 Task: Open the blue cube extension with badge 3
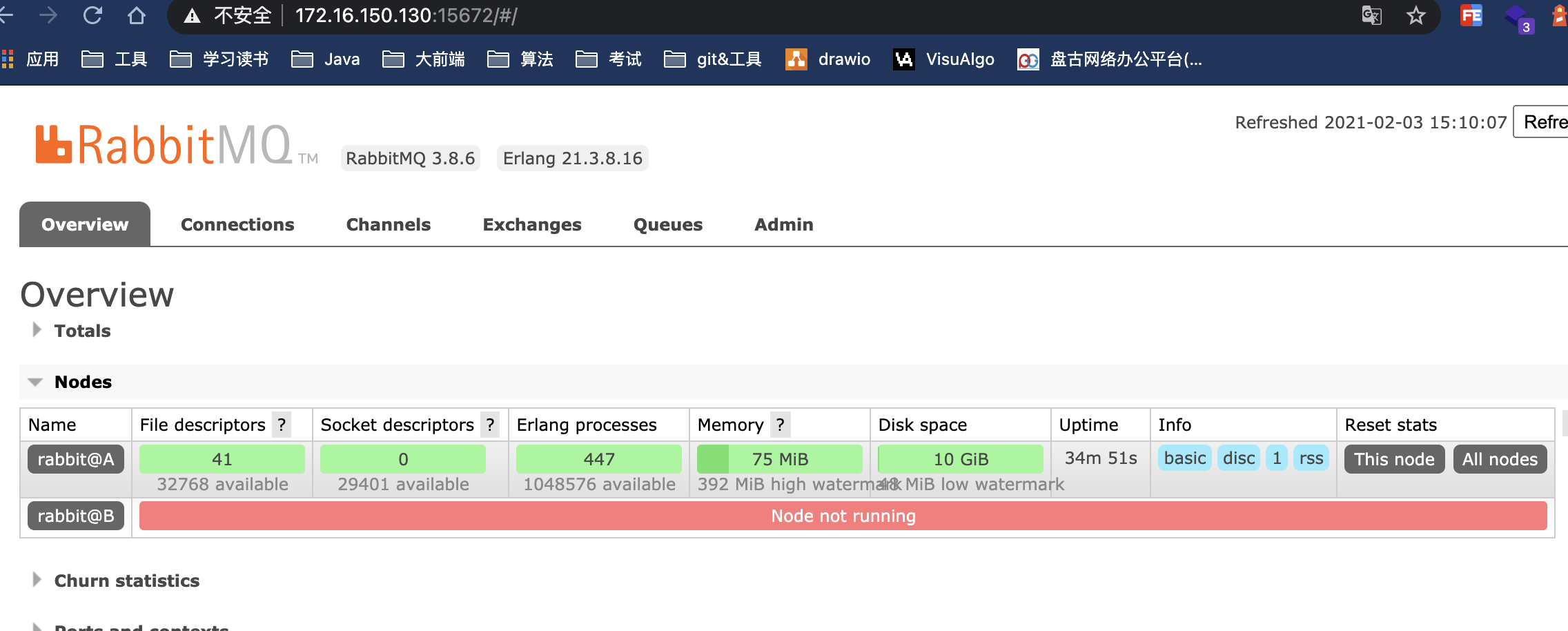pyautogui.click(x=1518, y=18)
